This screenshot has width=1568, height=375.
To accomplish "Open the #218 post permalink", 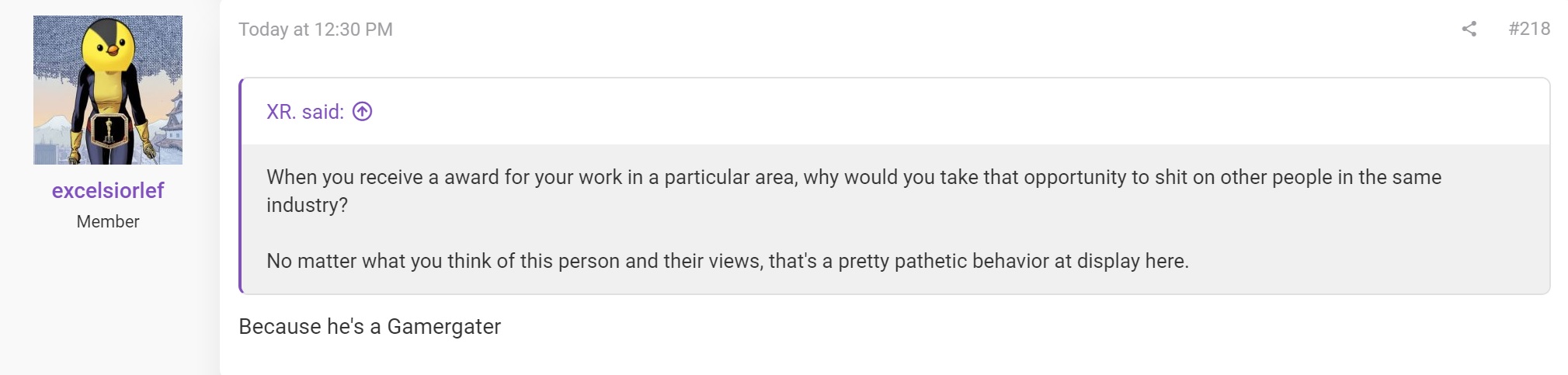I will coord(1528,29).
